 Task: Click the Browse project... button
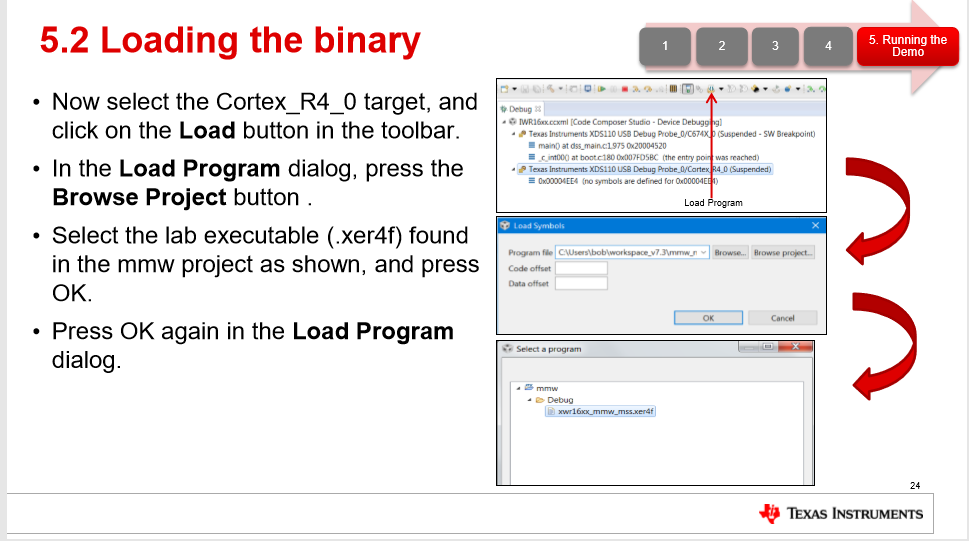pos(782,252)
